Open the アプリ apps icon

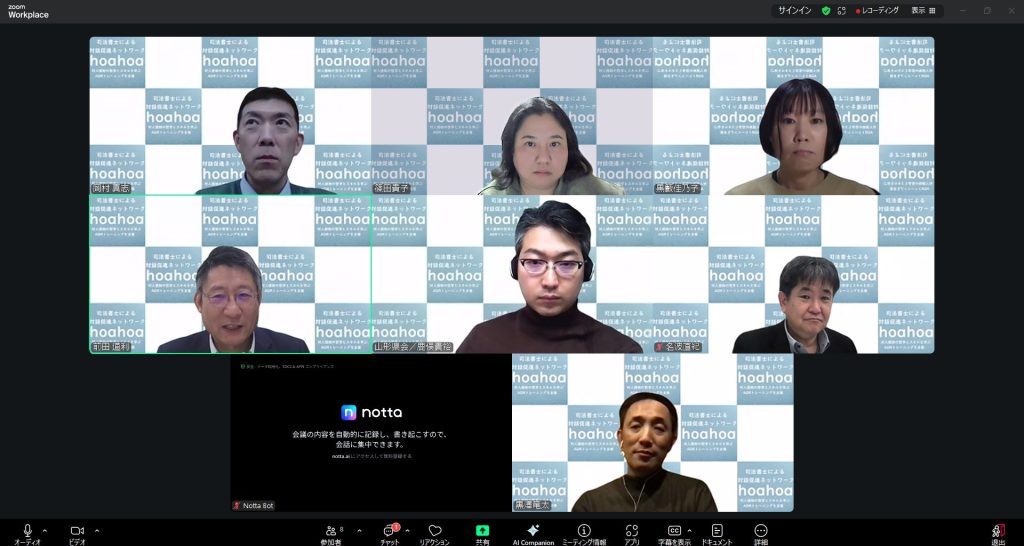coord(631,531)
